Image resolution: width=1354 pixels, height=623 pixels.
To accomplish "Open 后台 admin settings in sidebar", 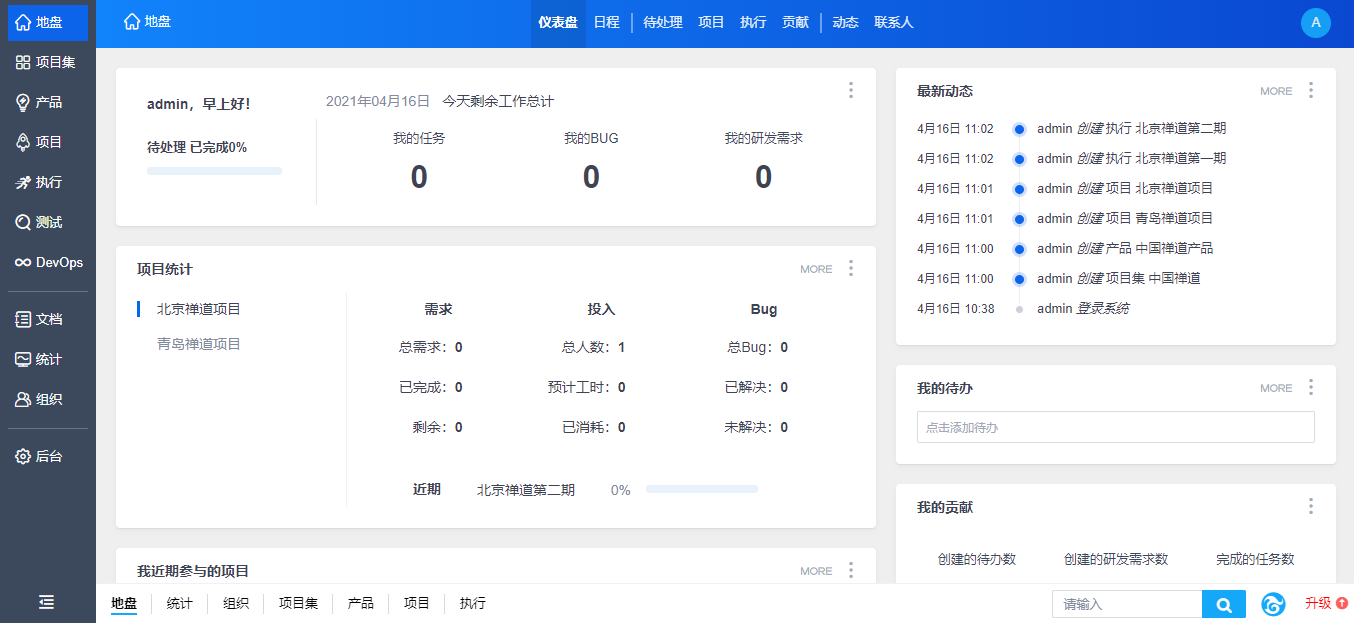I will click(x=47, y=456).
